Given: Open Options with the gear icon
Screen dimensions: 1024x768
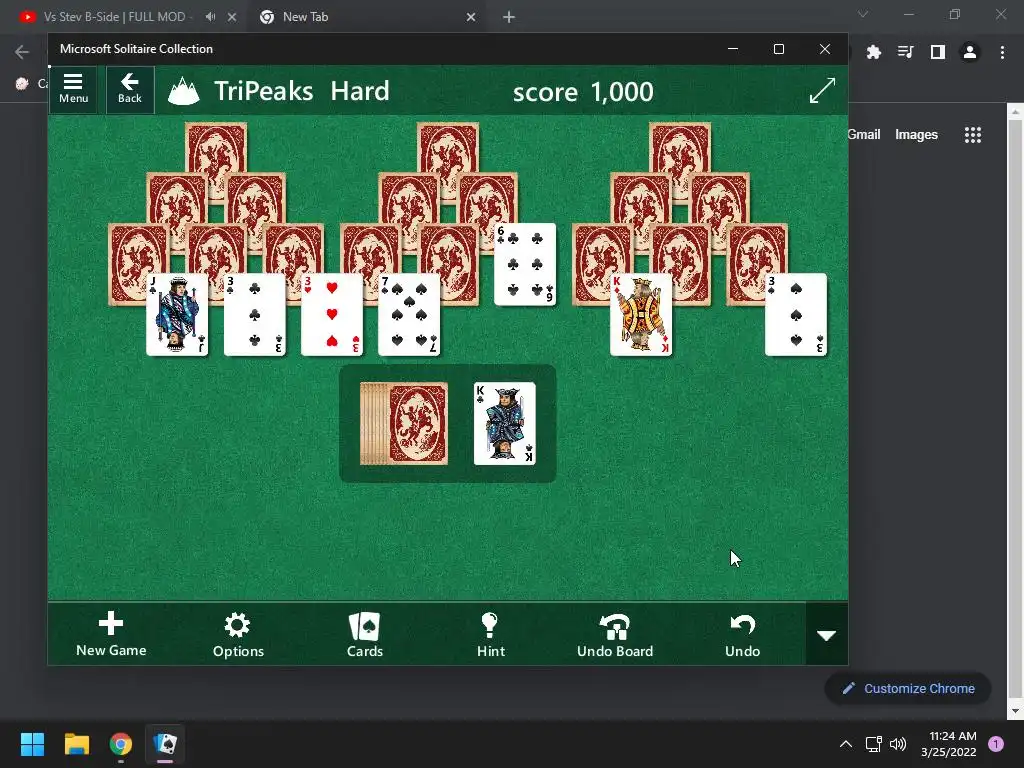Looking at the screenshot, I should [x=238, y=634].
